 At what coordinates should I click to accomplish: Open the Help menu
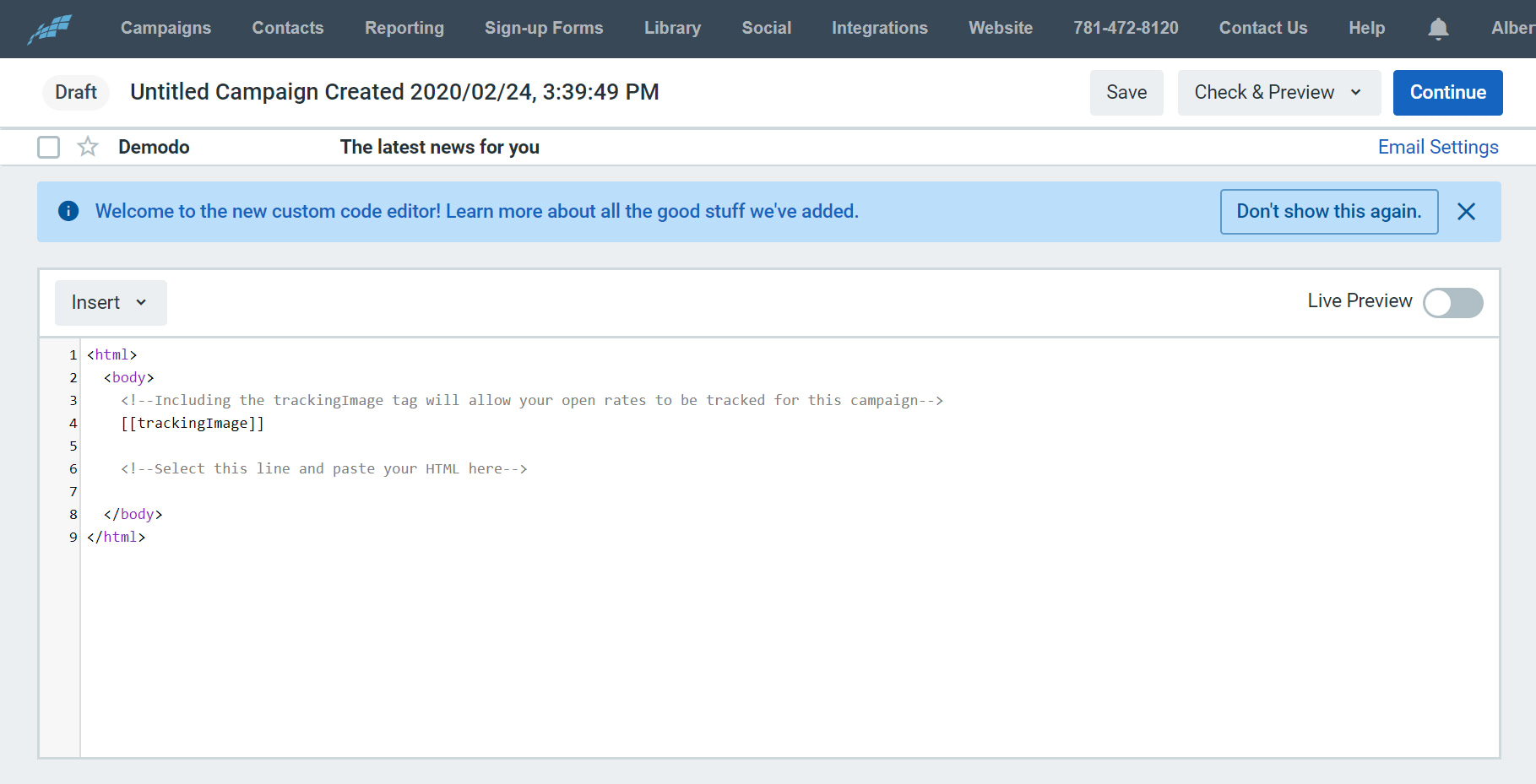1367,28
